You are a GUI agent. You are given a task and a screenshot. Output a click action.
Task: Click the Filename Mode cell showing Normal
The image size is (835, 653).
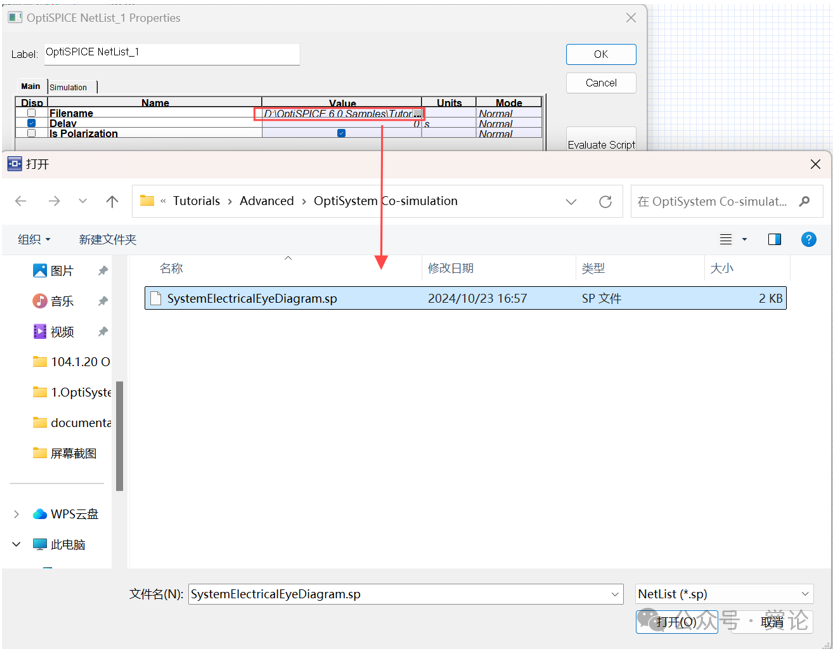point(509,113)
